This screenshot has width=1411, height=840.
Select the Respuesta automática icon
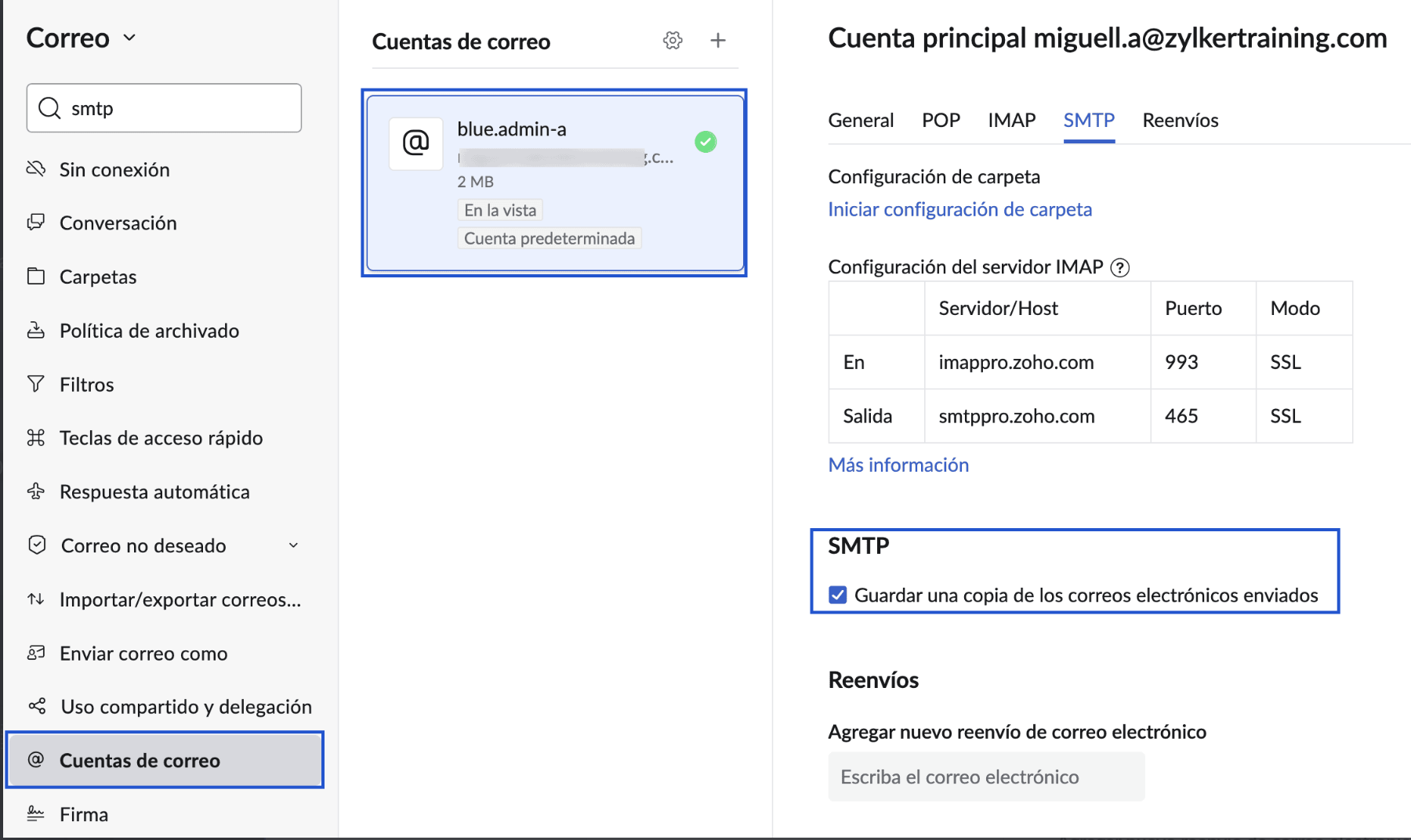tap(37, 491)
